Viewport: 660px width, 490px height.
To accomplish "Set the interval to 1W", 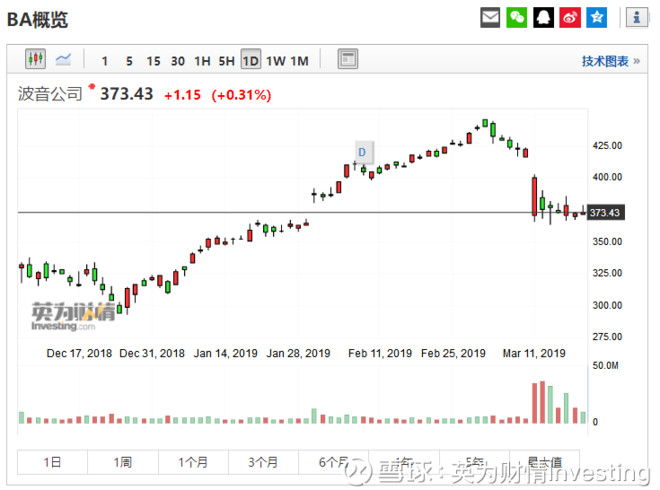I will 276,61.
